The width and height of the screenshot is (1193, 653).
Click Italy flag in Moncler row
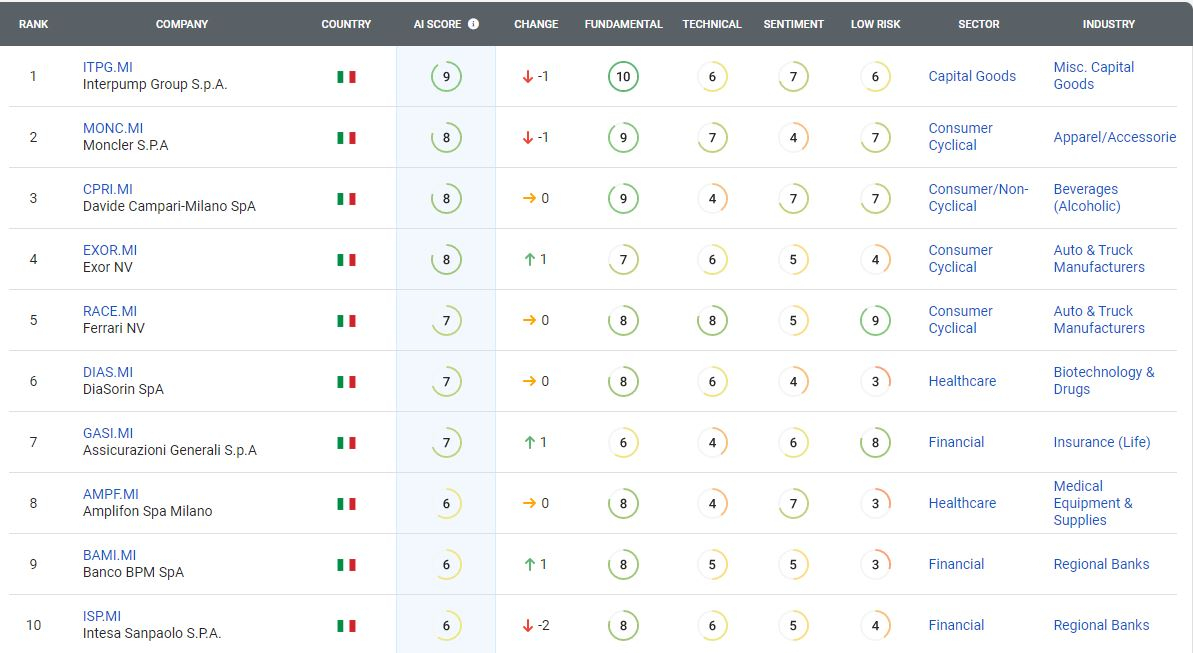(346, 138)
